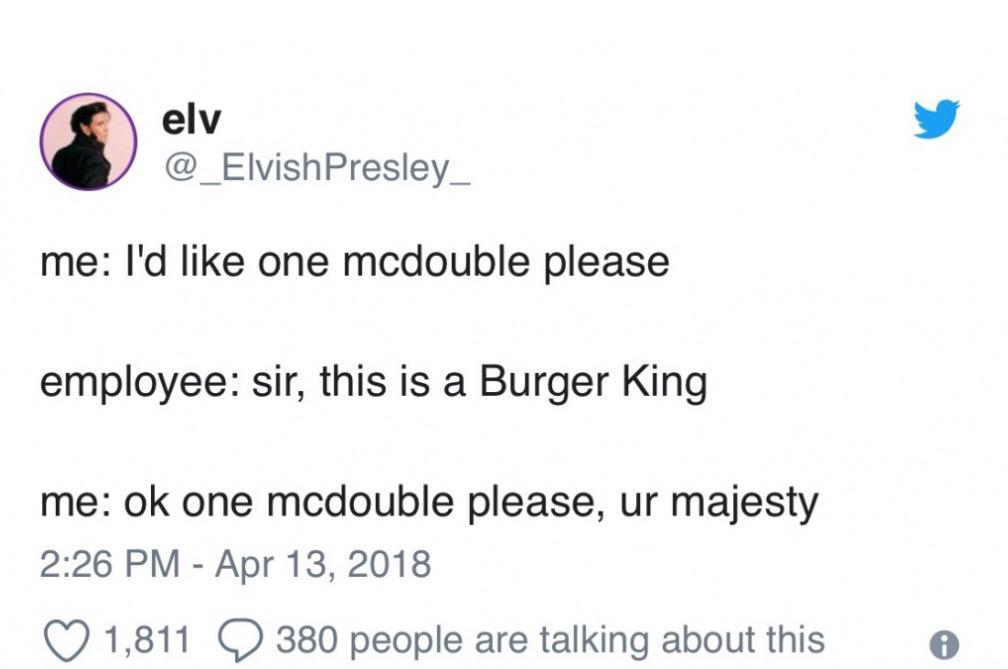This screenshot has width=1008, height=669.
Task: Click the blue Twitter bird logo
Action: point(935,120)
